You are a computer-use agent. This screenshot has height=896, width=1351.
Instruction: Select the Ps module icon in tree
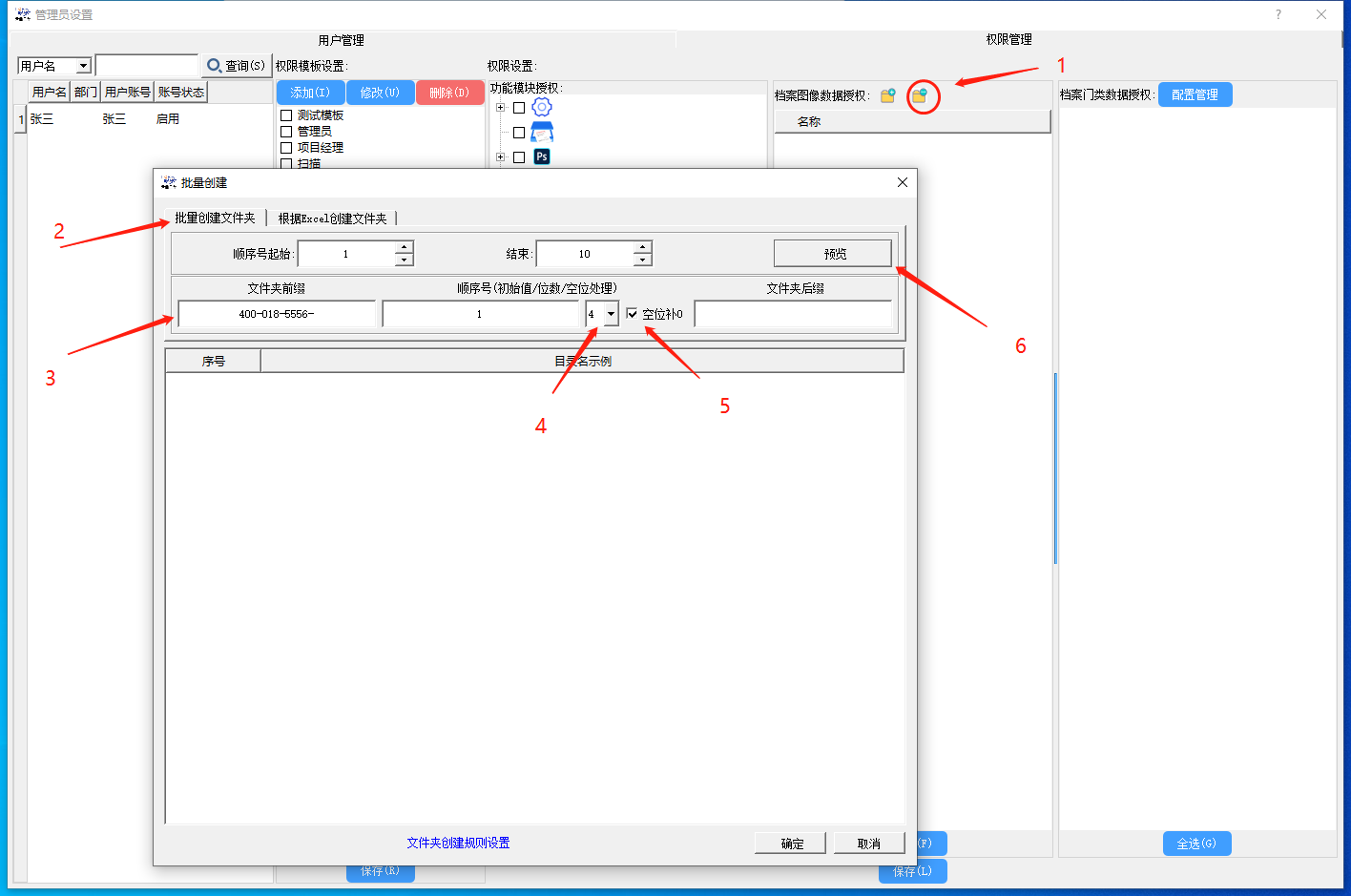coord(542,156)
